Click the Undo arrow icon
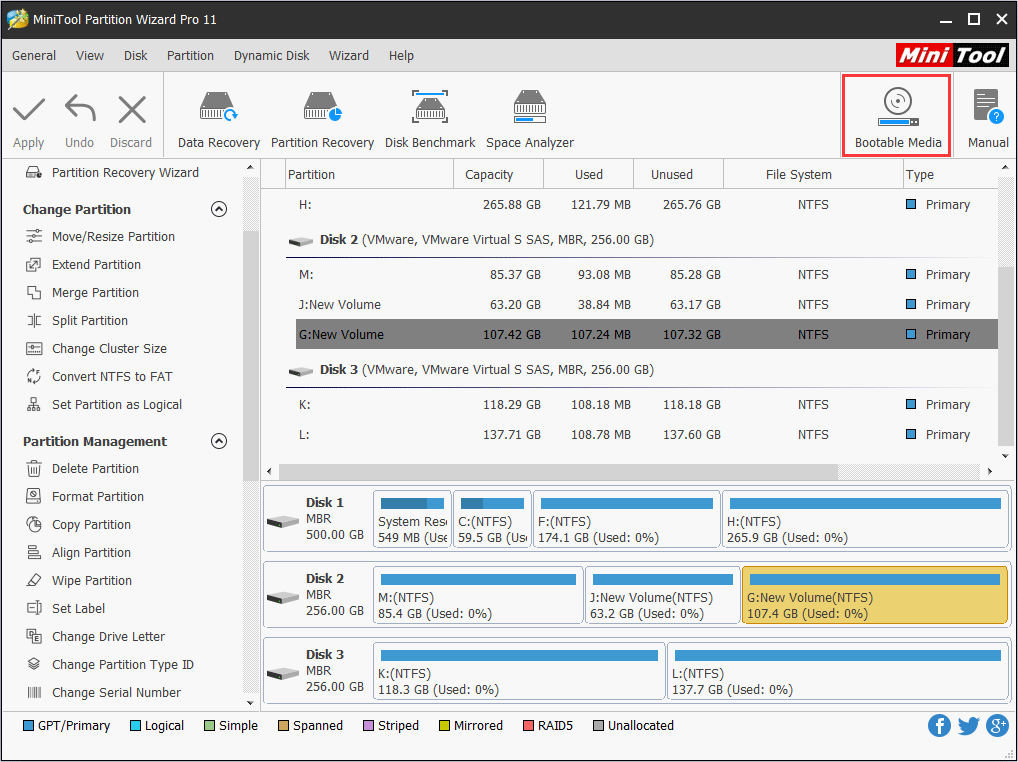This screenshot has width=1018, height=762. [80, 109]
